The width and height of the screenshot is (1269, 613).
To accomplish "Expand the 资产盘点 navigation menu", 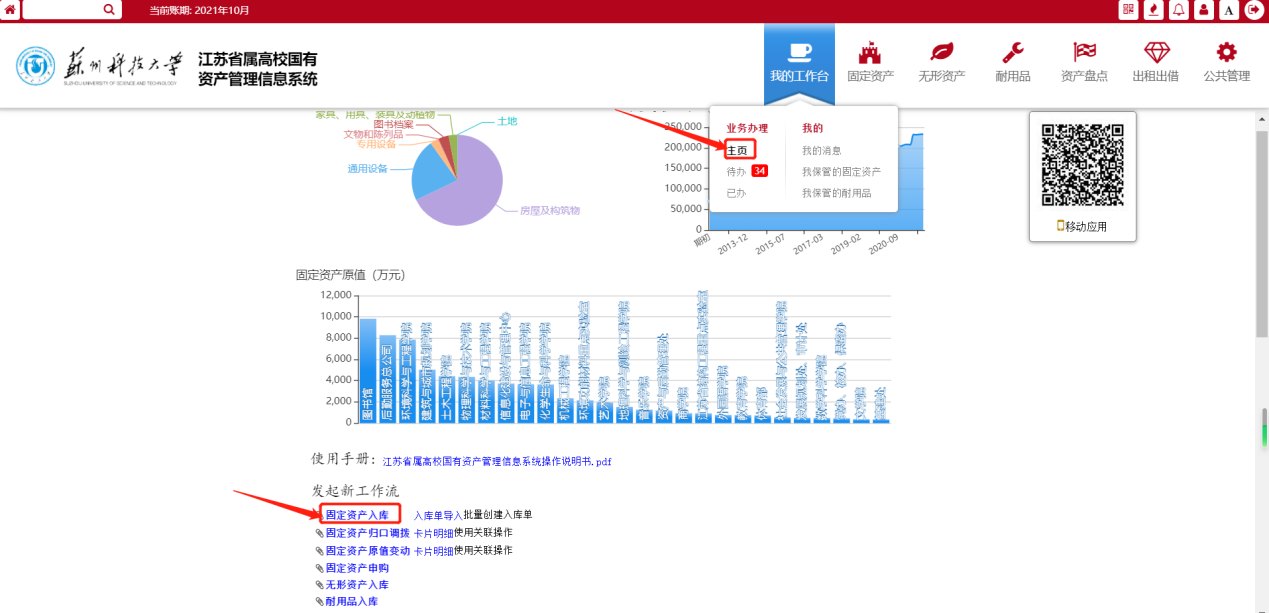I will (1084, 62).
